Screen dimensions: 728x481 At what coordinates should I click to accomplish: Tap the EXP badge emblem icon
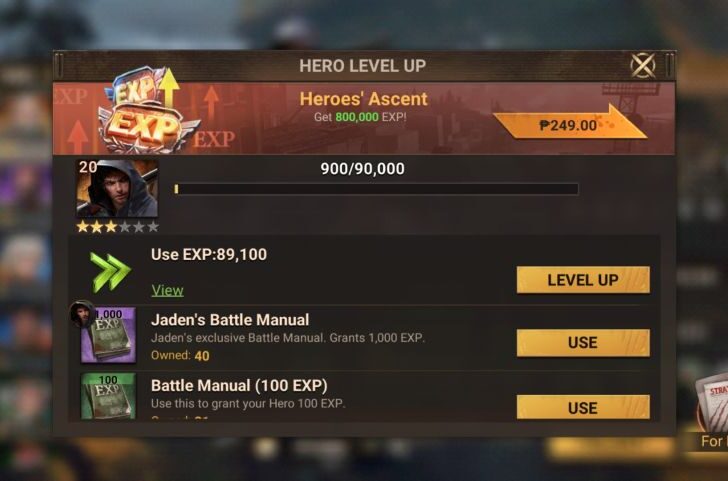click(x=148, y=111)
